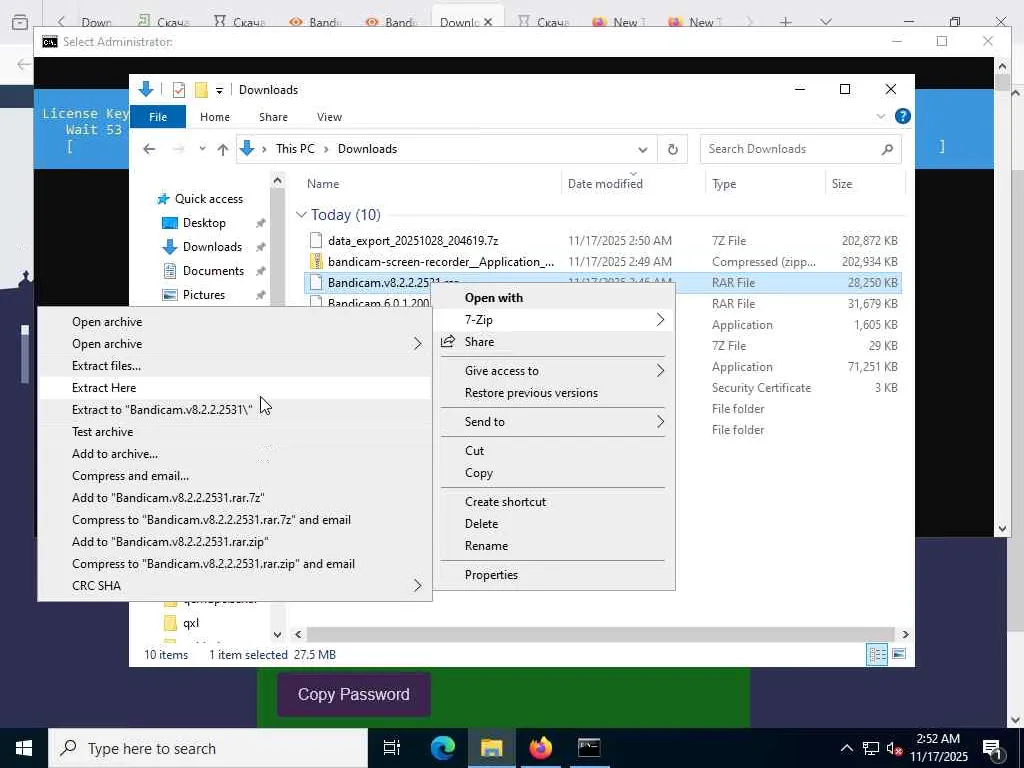Open Quick access in navigation pane
The image size is (1024, 768).
[200, 199]
